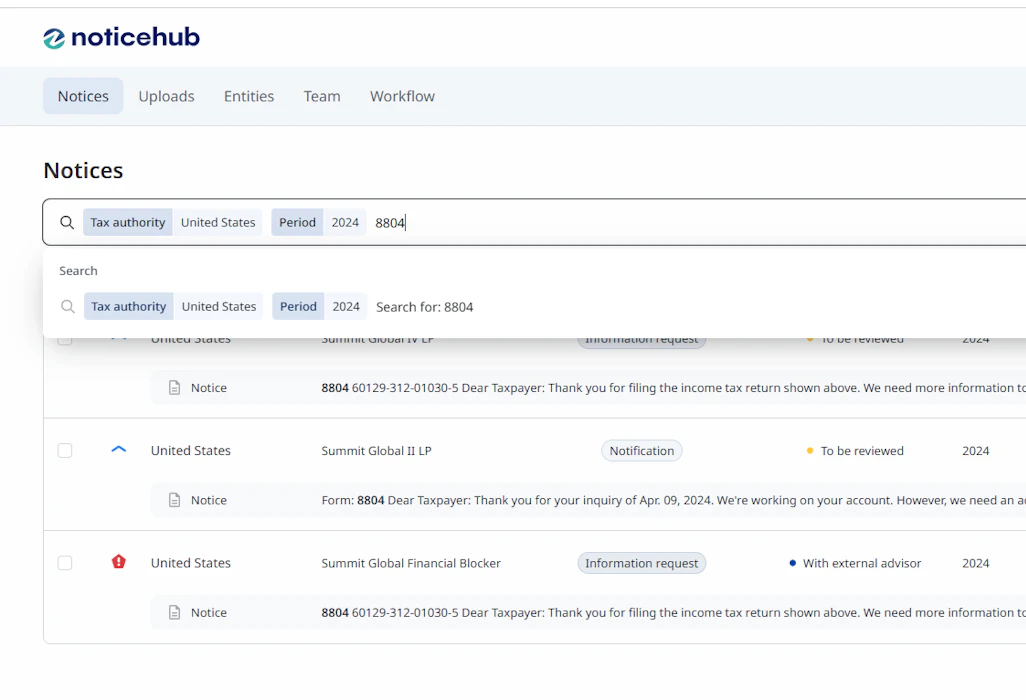Click the red alert icon on Financial Blocker row
The height and width of the screenshot is (700, 1026).
(x=118, y=562)
